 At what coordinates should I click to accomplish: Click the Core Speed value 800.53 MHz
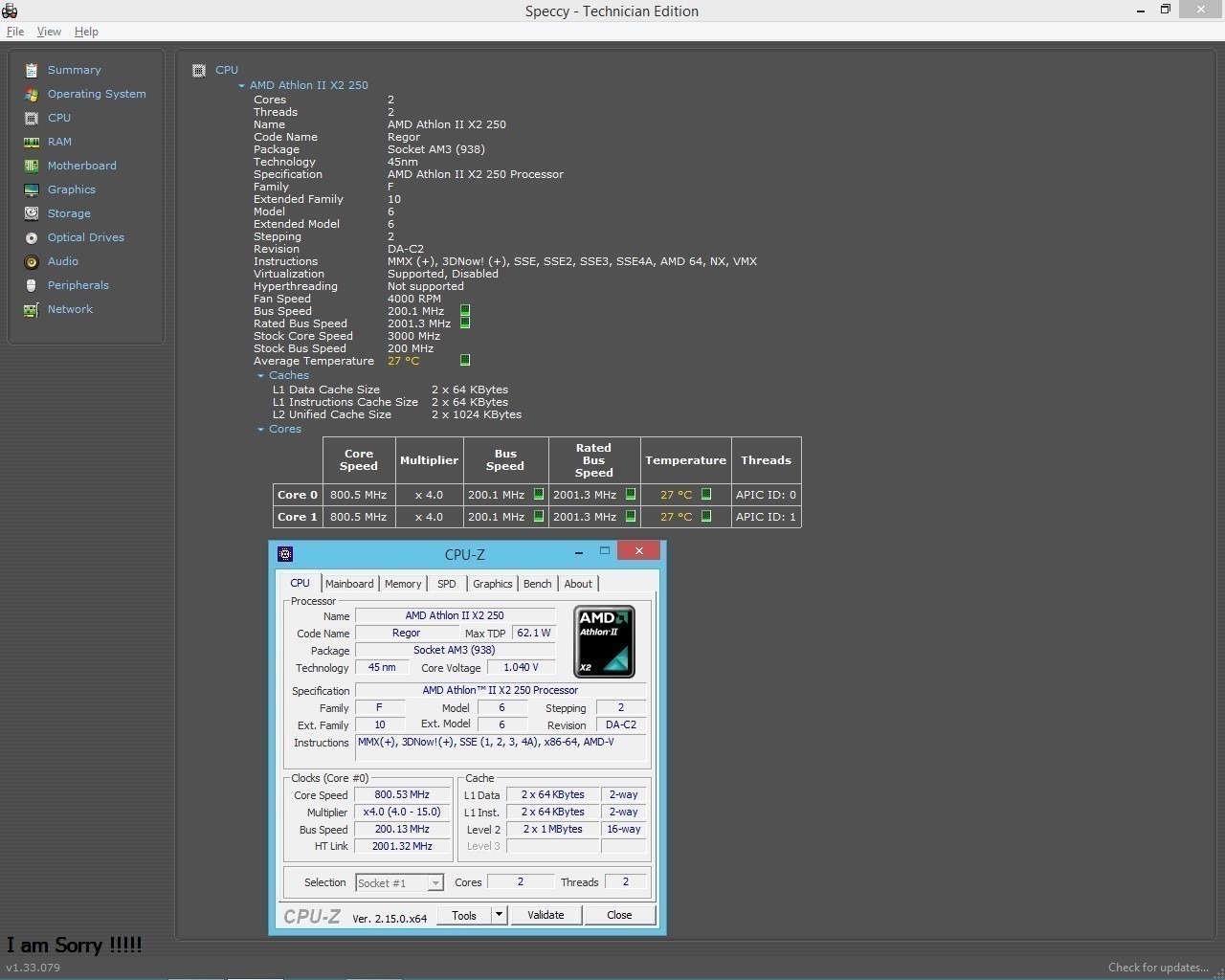click(x=402, y=794)
